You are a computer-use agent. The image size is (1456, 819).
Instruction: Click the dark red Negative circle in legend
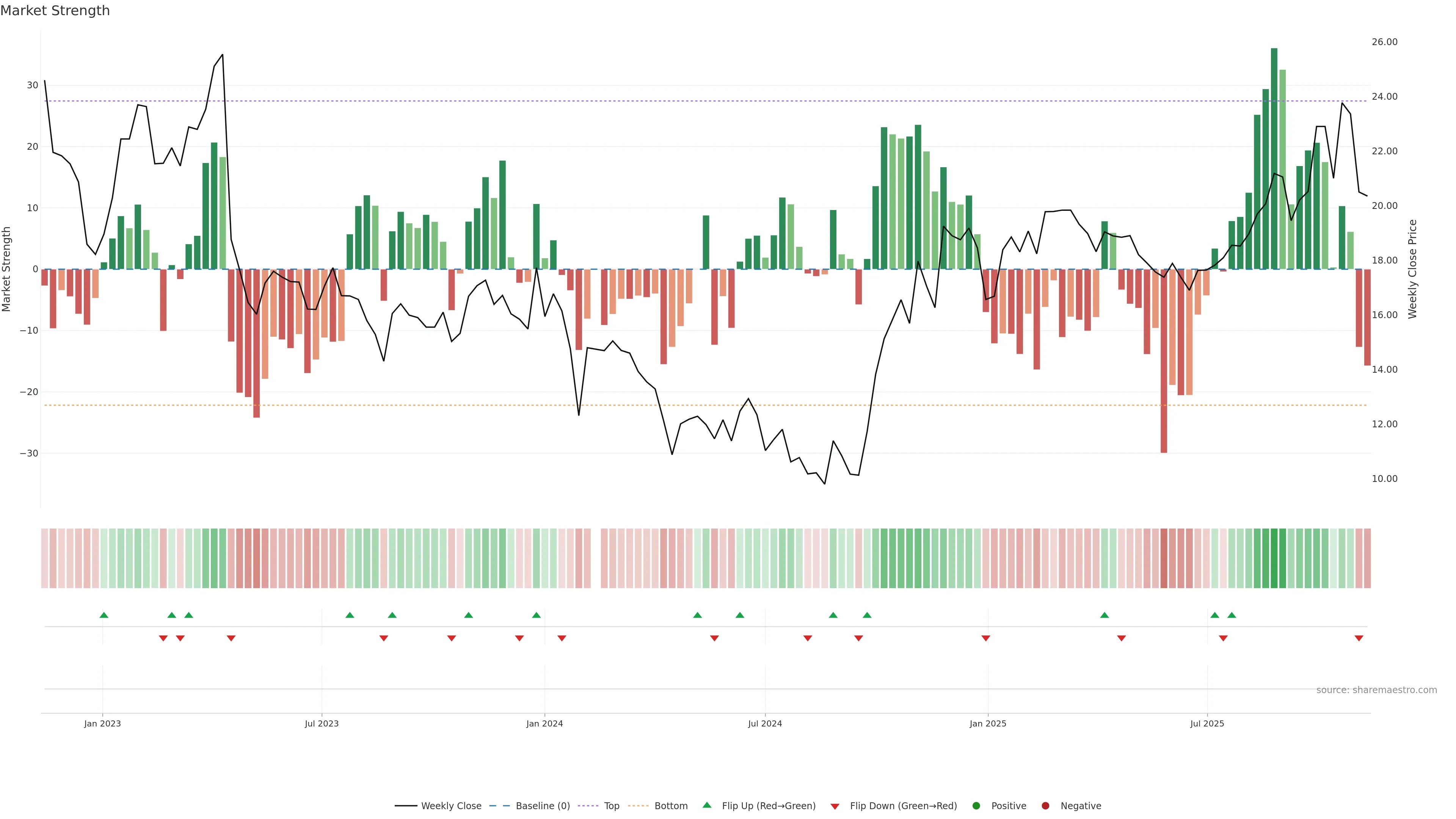1045,806
